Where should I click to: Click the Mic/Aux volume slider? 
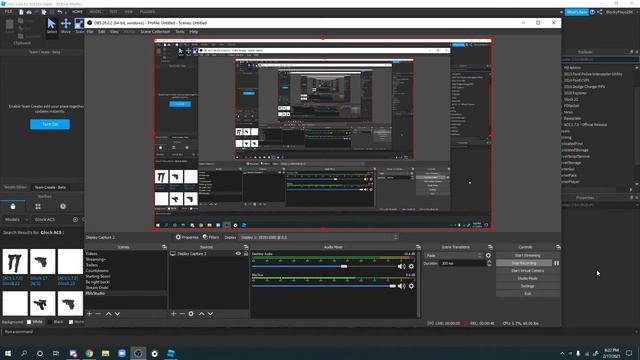[324, 286]
